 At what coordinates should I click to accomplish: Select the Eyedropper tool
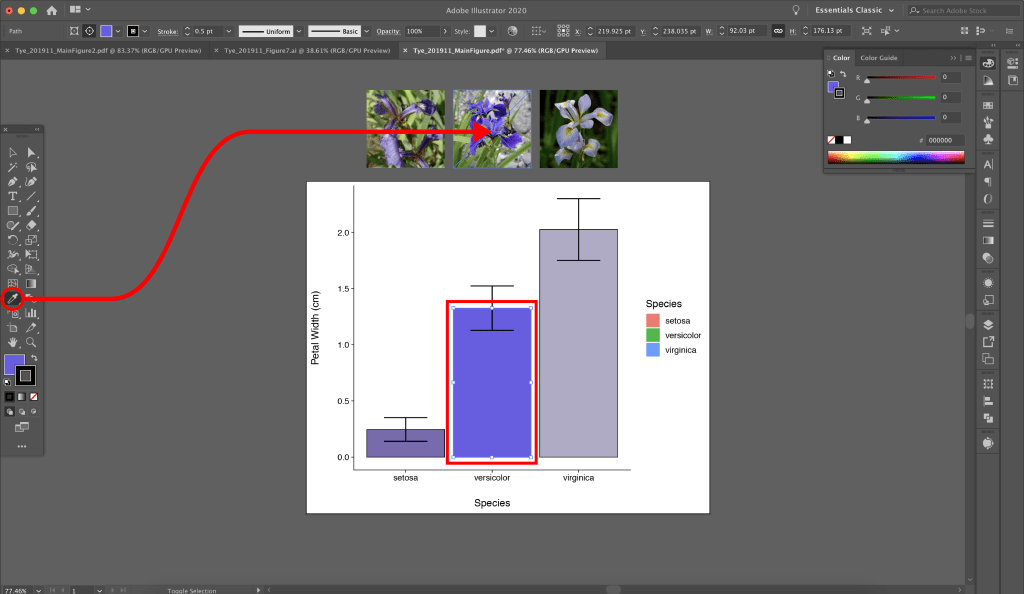tap(13, 298)
